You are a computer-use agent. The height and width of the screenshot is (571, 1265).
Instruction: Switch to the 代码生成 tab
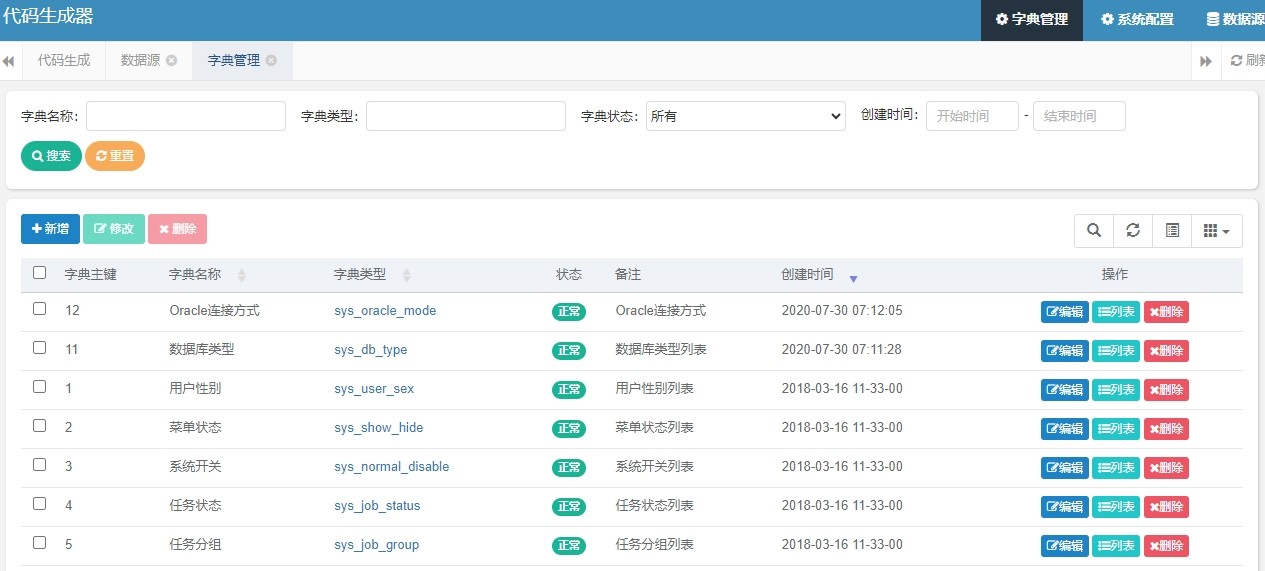pyautogui.click(x=64, y=61)
